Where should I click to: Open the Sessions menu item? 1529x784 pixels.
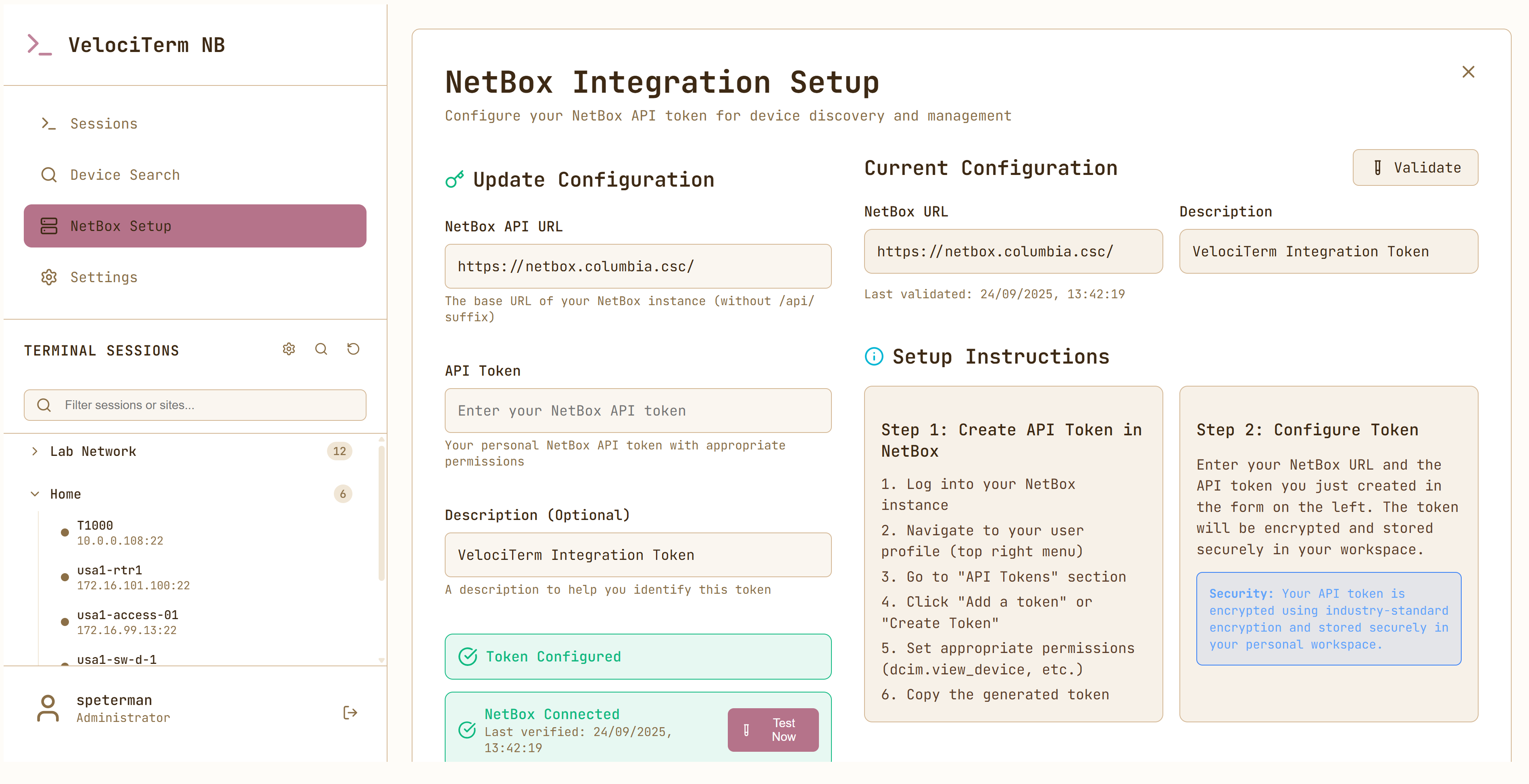[104, 123]
